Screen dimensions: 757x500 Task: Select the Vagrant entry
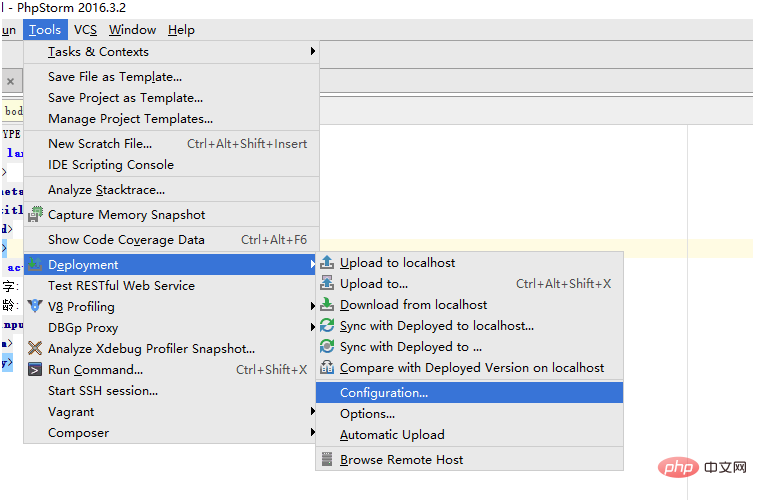coord(171,412)
